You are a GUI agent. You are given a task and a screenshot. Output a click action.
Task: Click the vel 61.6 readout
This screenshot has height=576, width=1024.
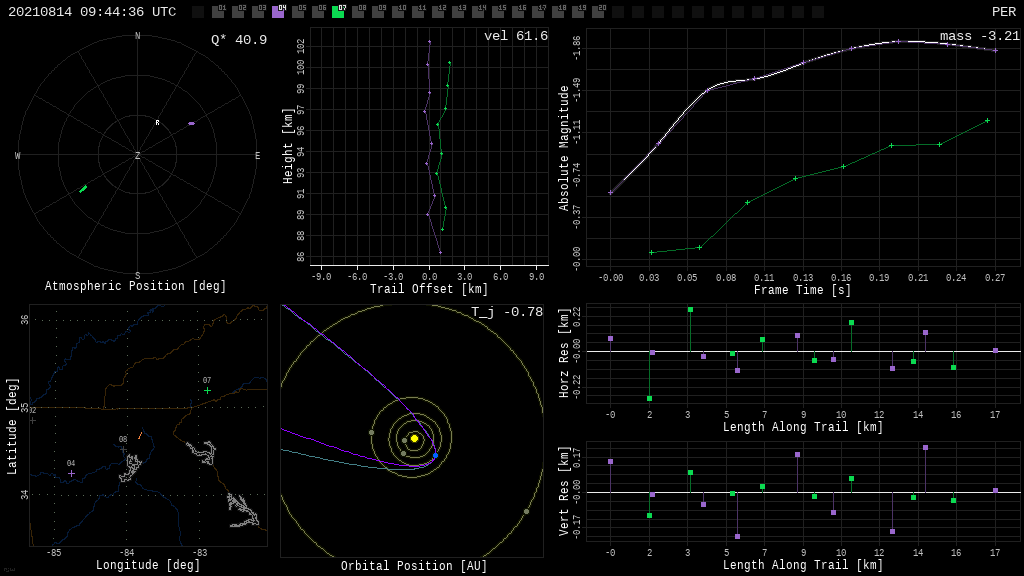515,36
